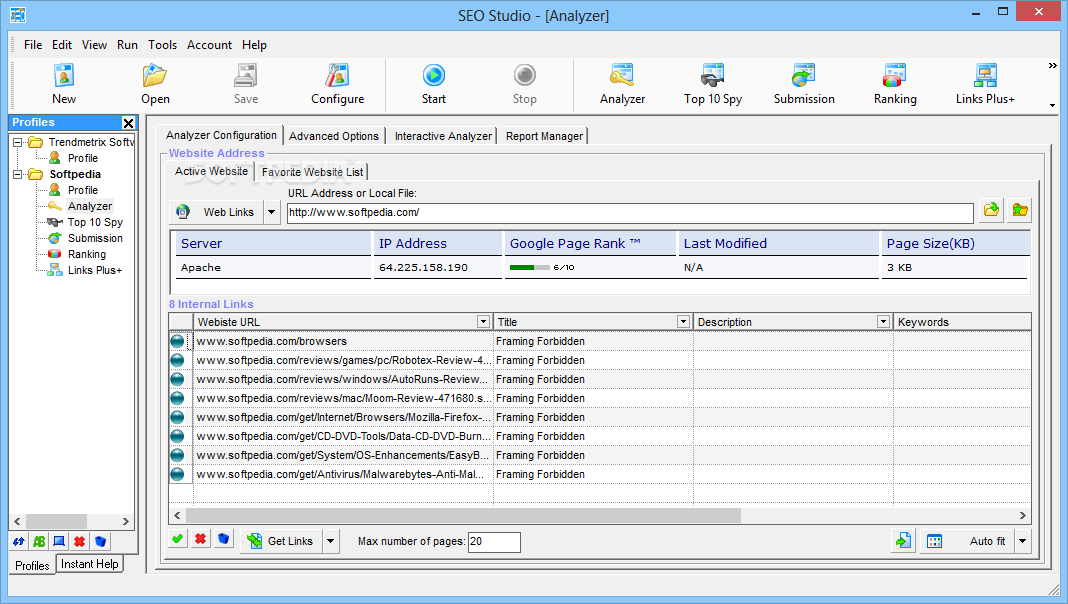Click the blue cube icon under Profiles panel

coord(100,541)
